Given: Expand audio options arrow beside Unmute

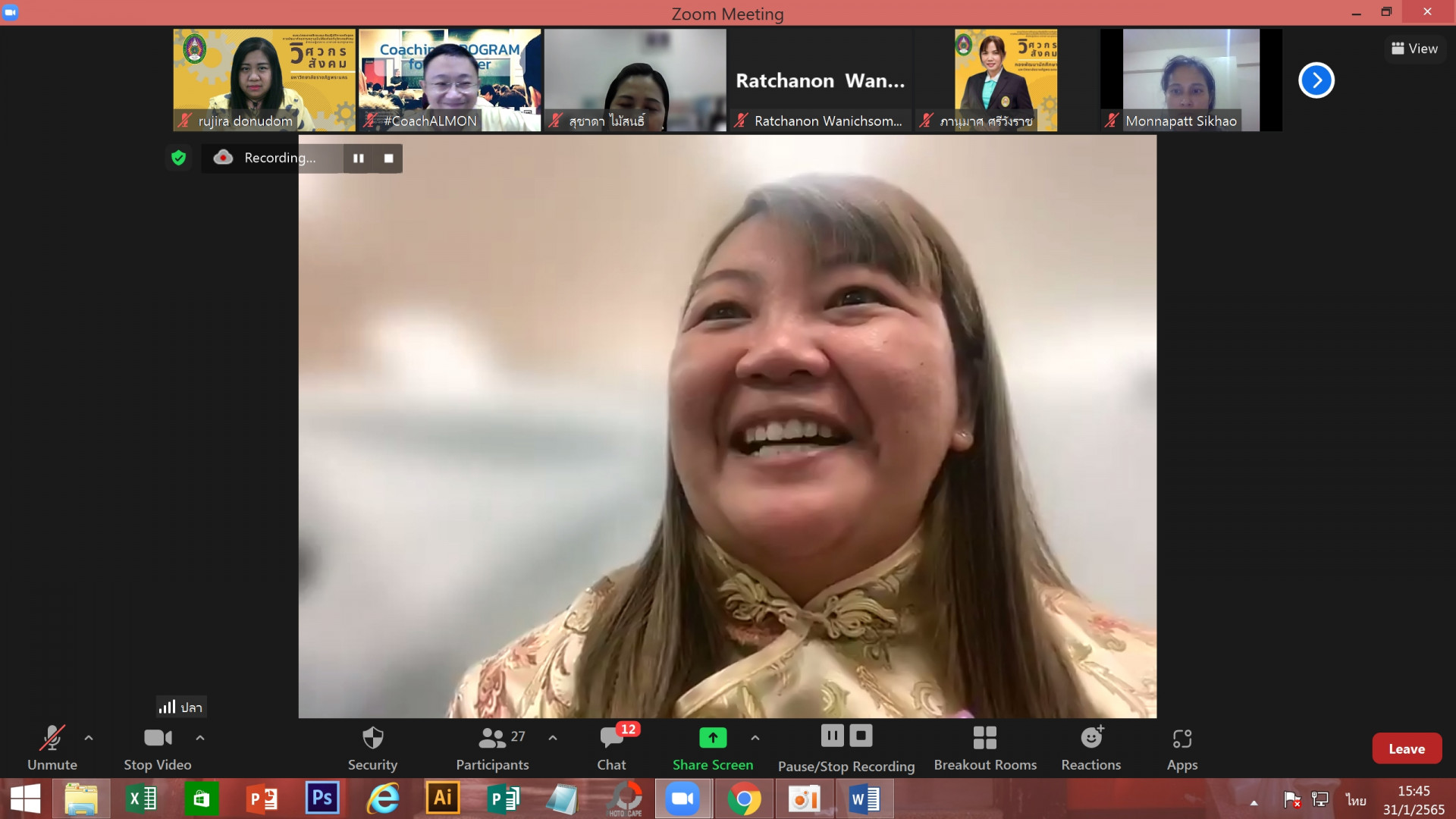Looking at the screenshot, I should [x=89, y=737].
